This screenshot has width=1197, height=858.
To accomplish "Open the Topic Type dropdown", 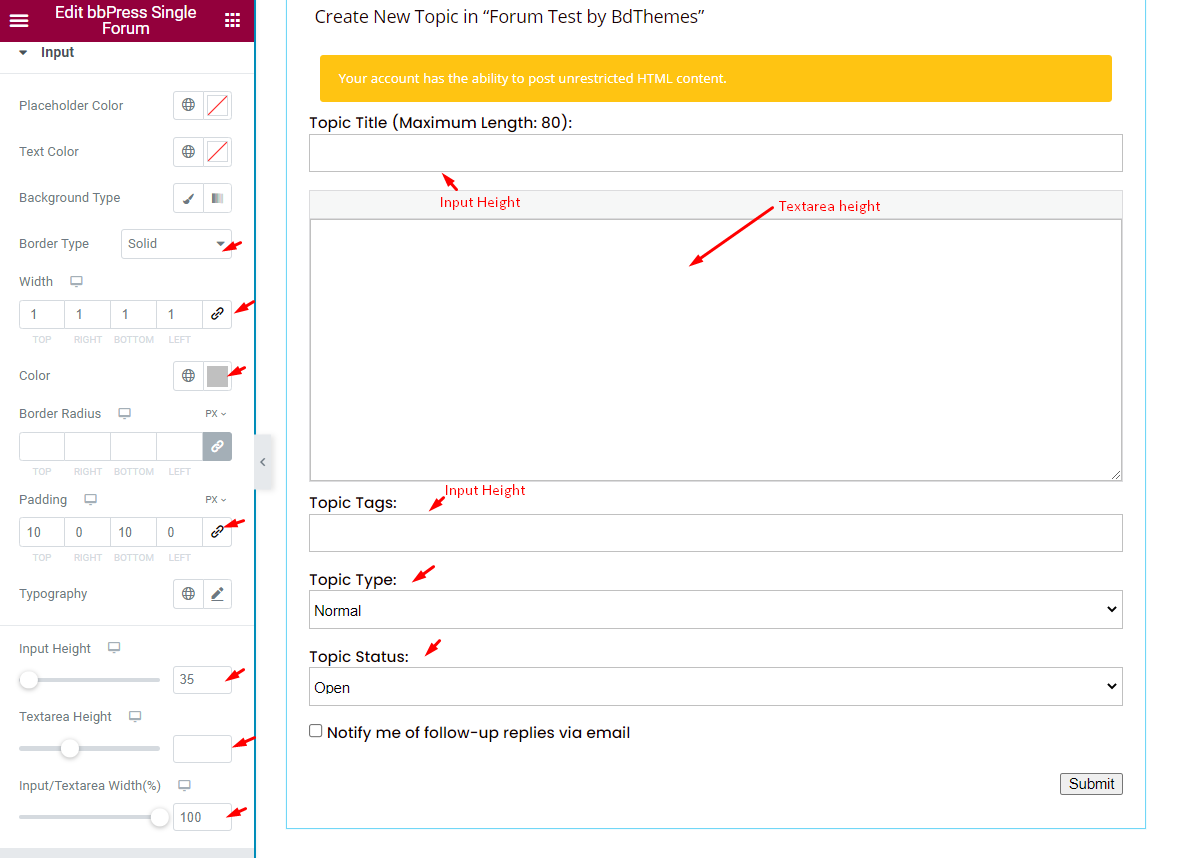I will click(715, 609).
